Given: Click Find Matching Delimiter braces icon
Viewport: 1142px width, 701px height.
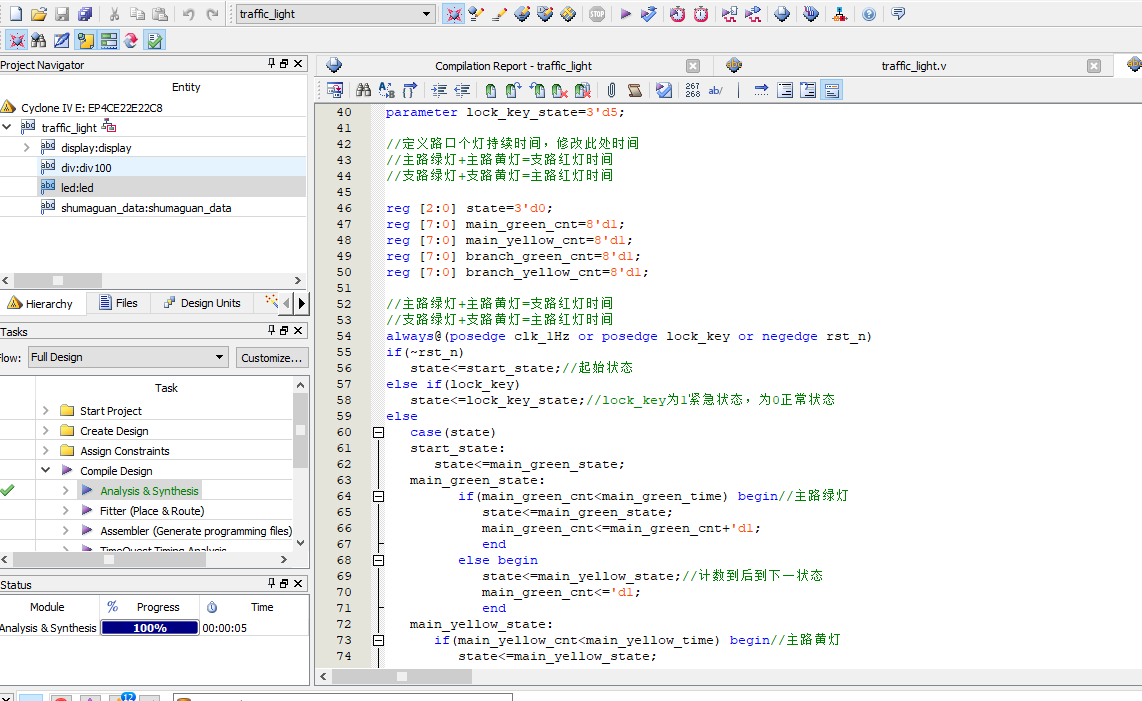Looking at the screenshot, I should coord(410,90).
